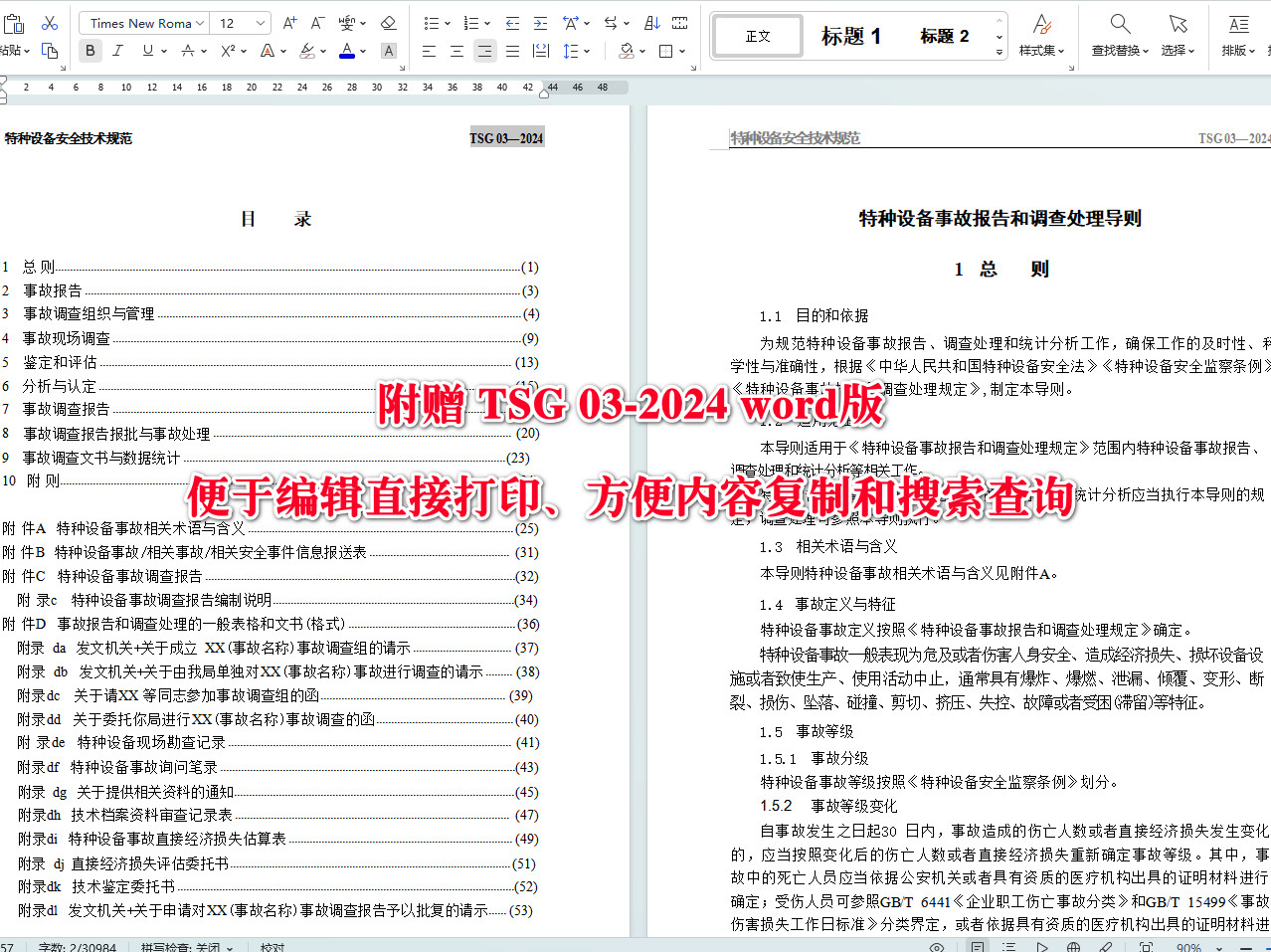Decrease font size with A- icon

317,23
